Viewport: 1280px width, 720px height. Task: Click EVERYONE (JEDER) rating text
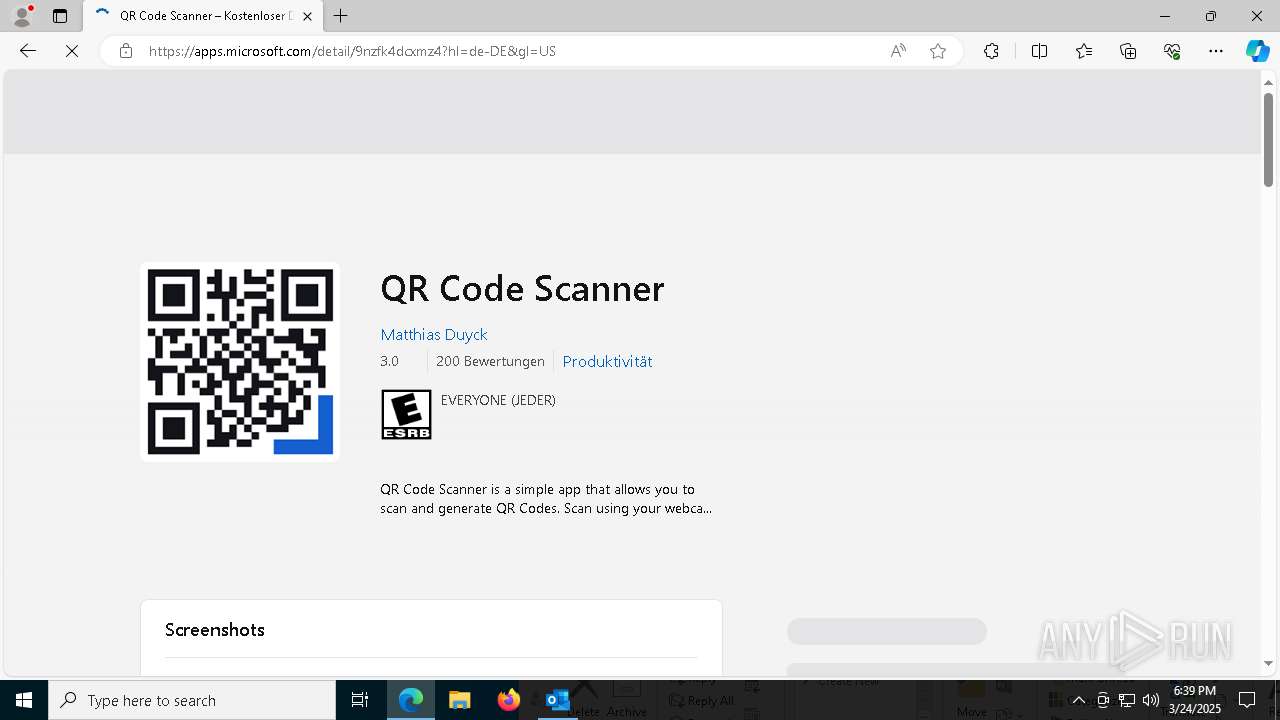(498, 400)
